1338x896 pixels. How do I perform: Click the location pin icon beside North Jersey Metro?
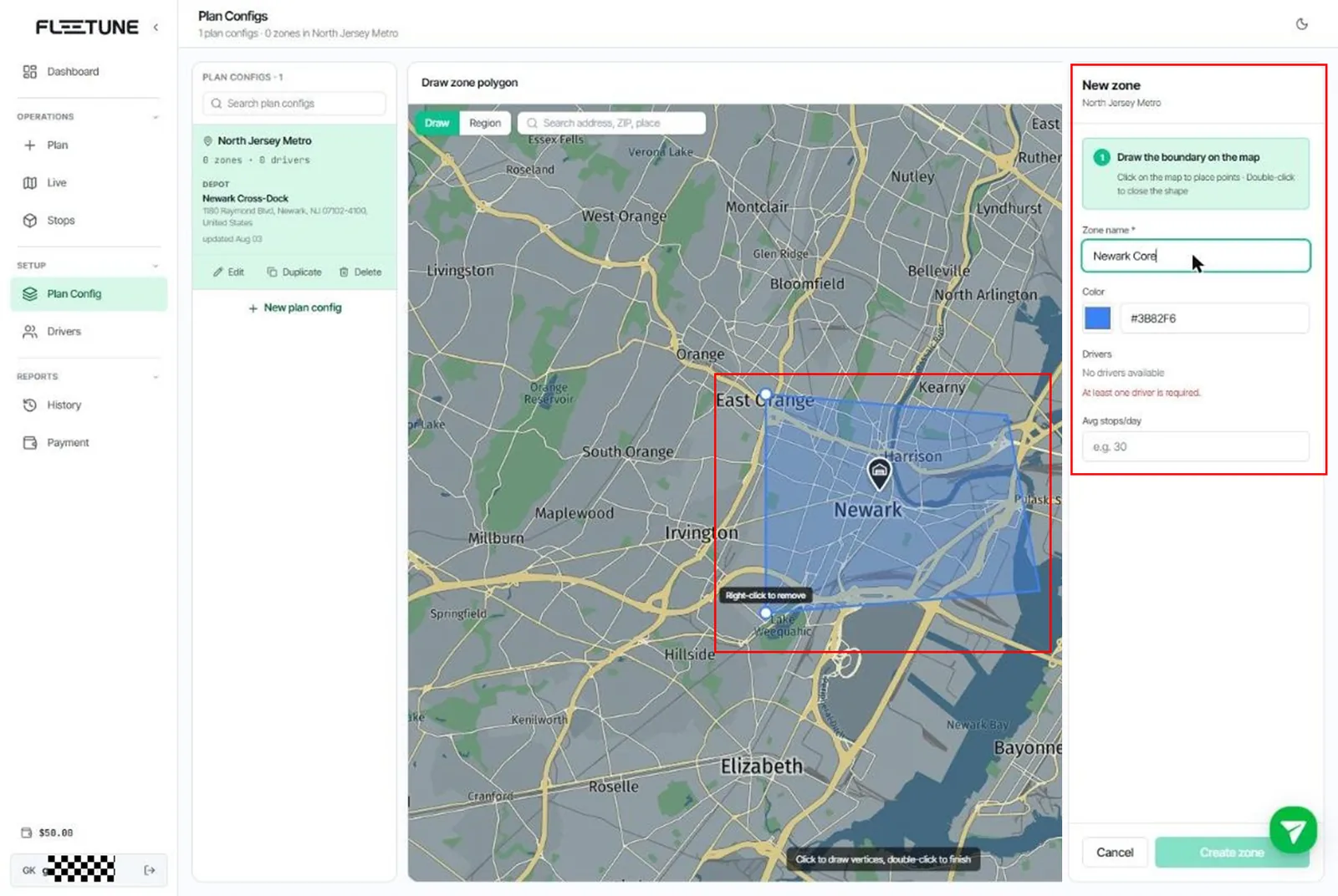[208, 141]
